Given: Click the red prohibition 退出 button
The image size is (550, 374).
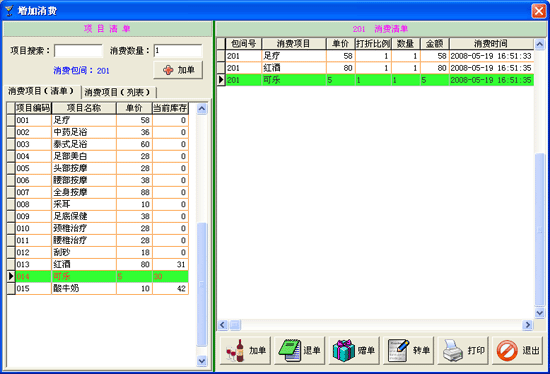Looking at the screenshot, I should (x=517, y=350).
